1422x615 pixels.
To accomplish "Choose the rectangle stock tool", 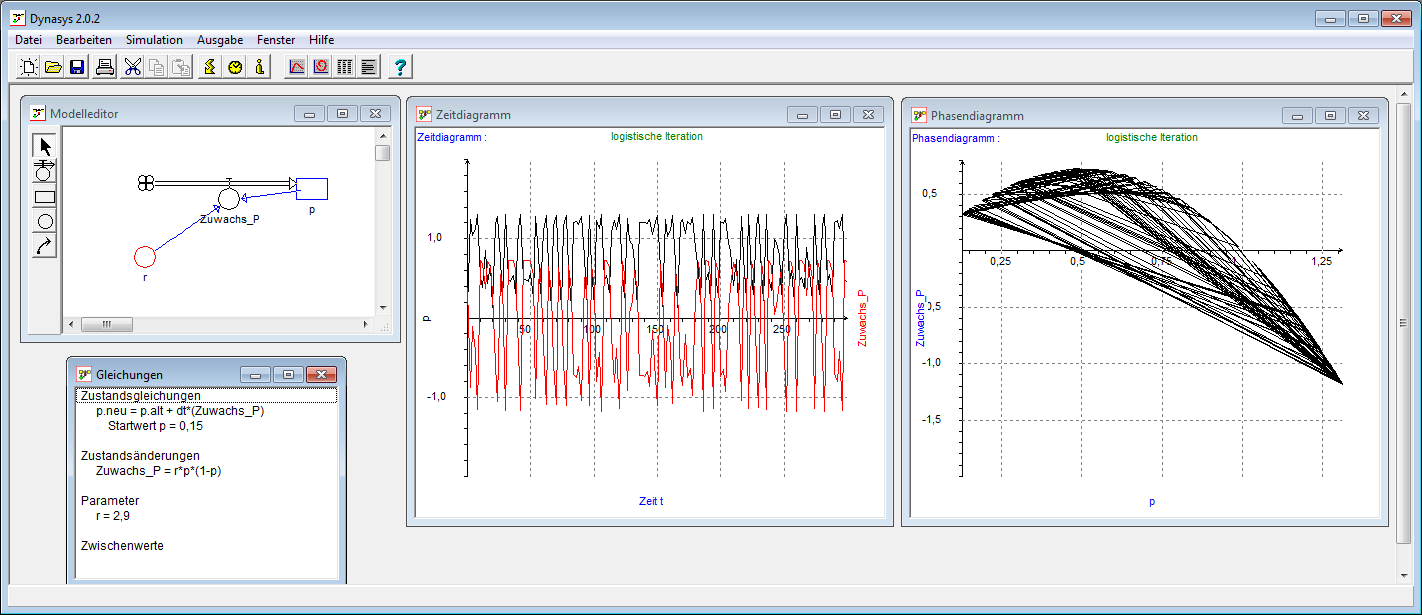I will [45, 196].
